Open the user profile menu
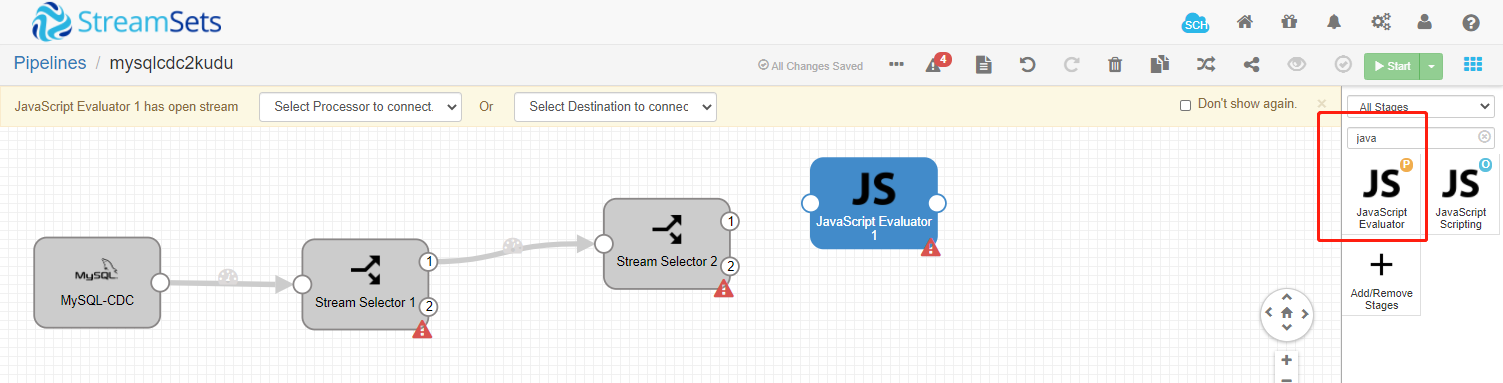This screenshot has width=1503, height=383. [1425, 22]
